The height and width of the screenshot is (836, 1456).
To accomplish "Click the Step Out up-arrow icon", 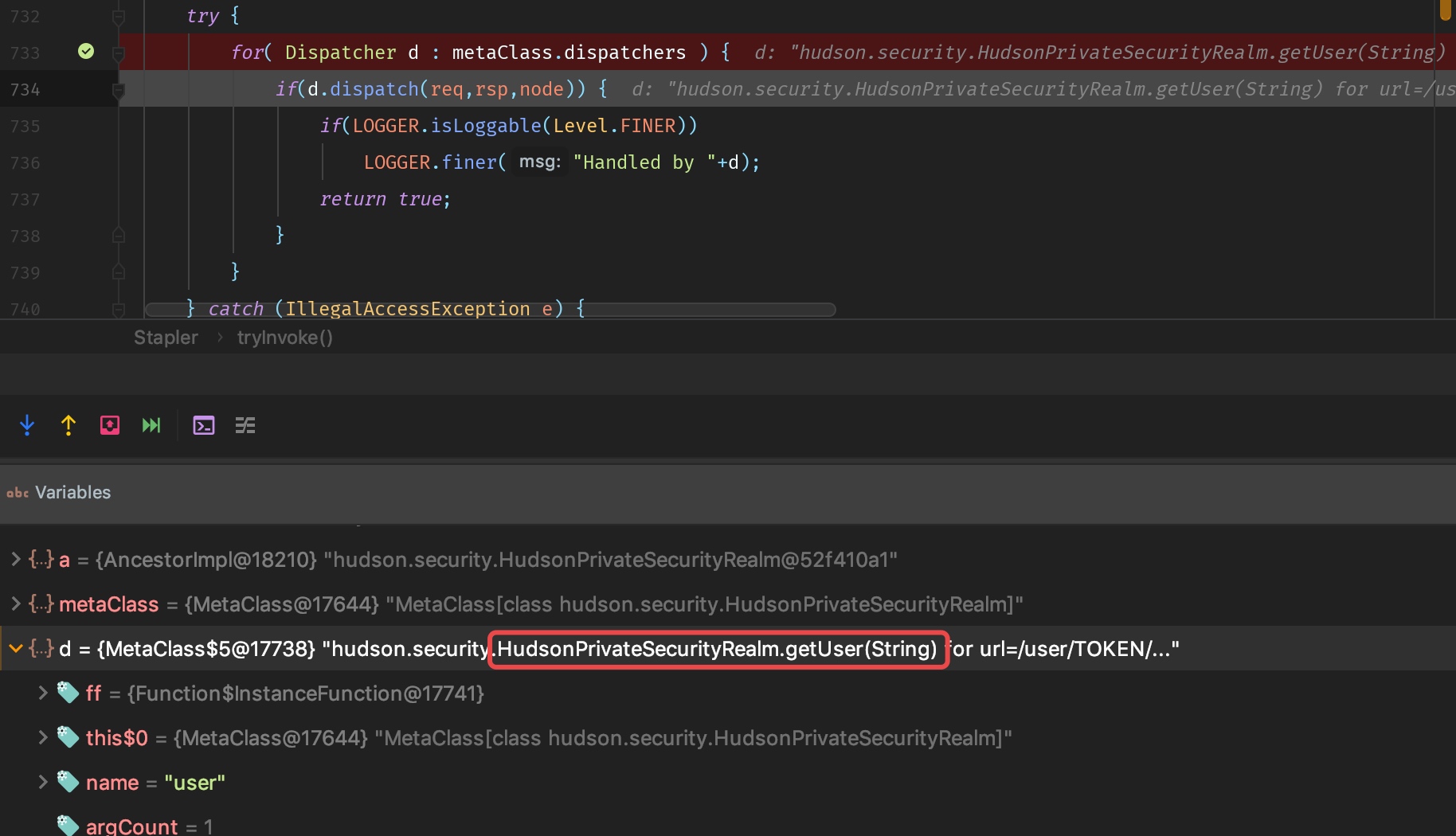I will coord(68,425).
